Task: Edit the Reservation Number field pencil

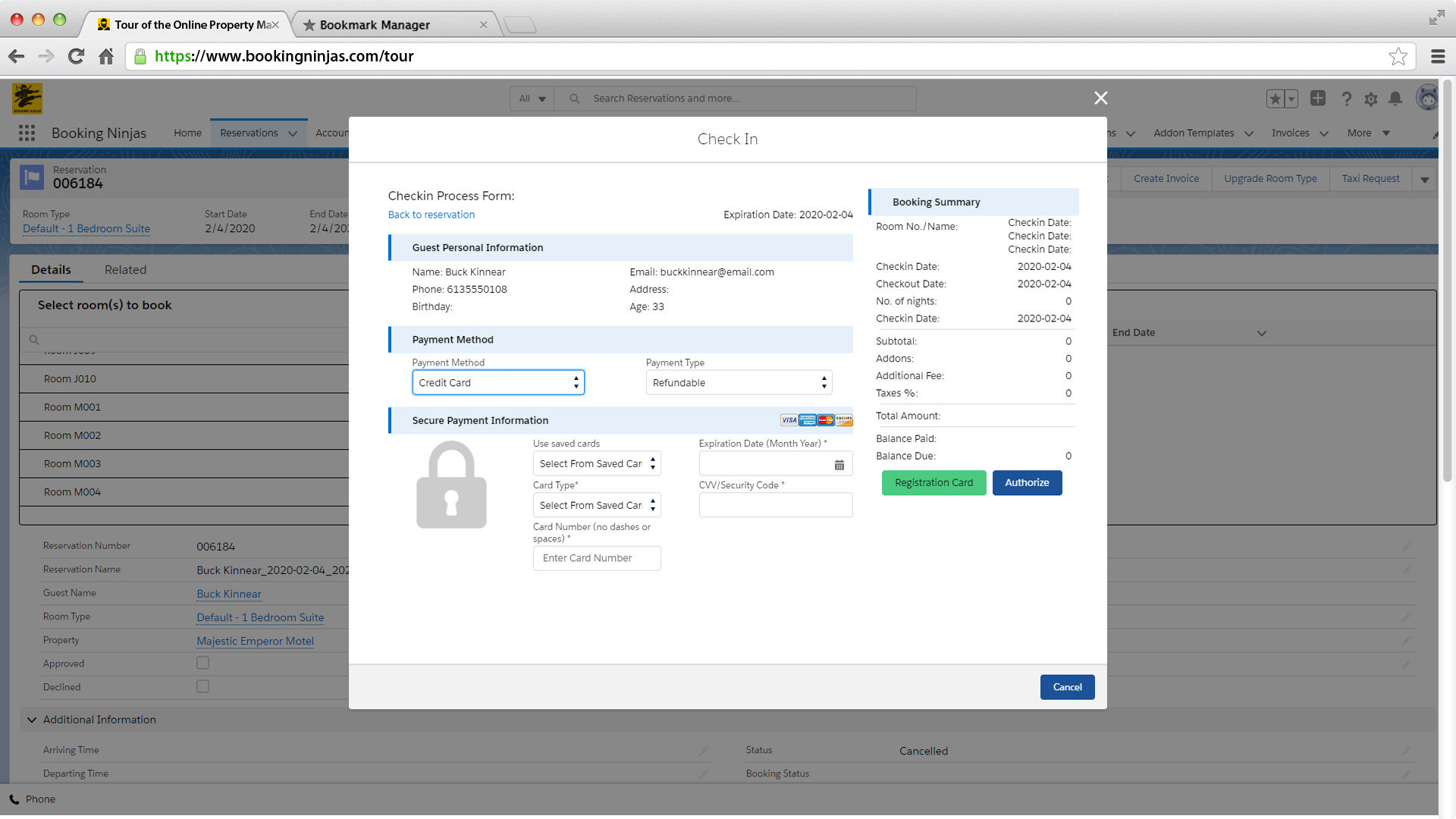Action: point(1407,546)
